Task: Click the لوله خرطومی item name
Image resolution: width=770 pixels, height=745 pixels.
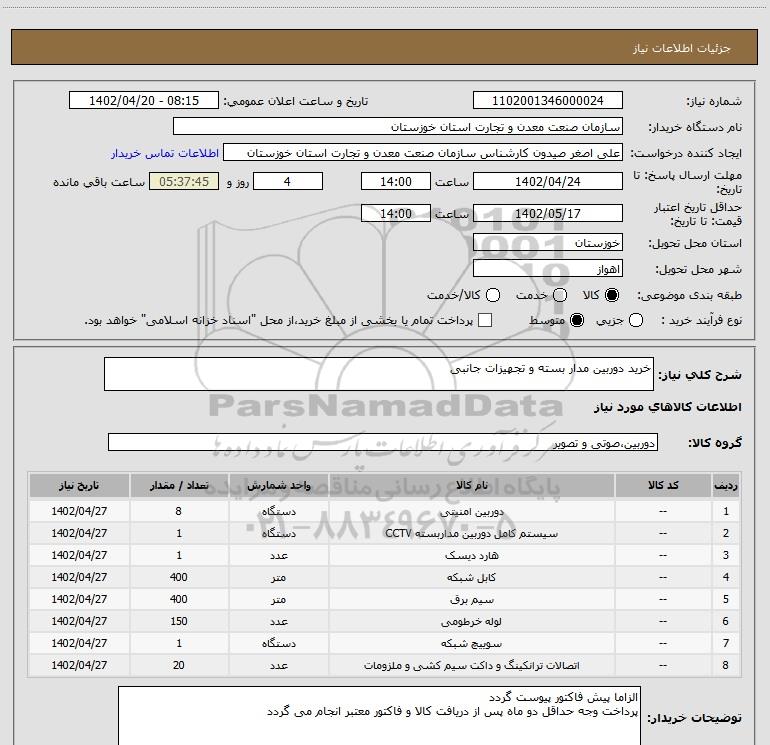Action: pos(471,622)
